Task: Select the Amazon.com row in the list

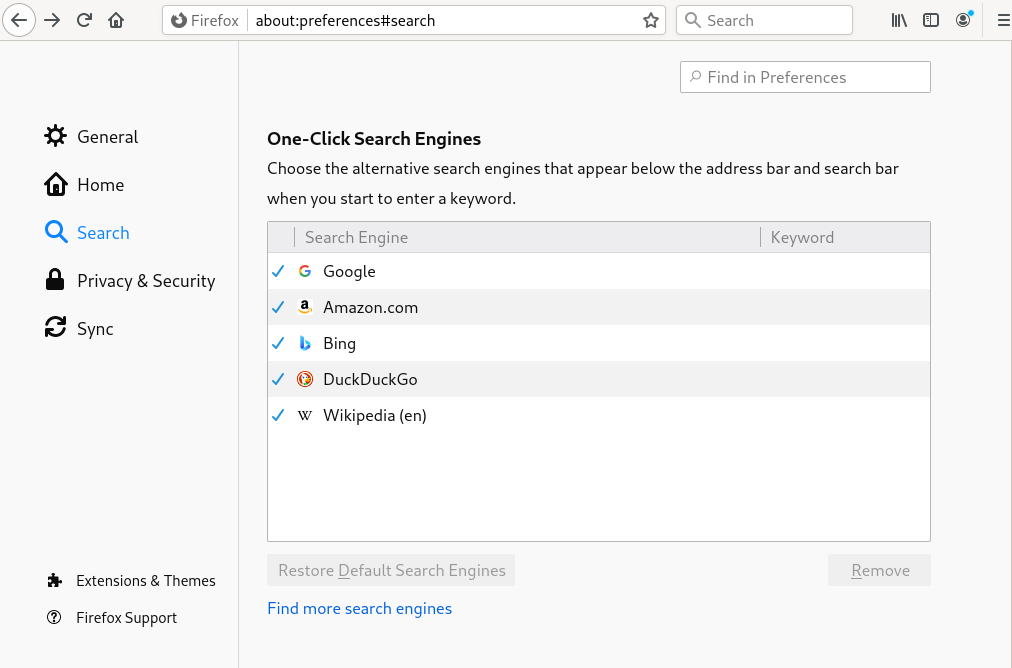Action: (500, 308)
